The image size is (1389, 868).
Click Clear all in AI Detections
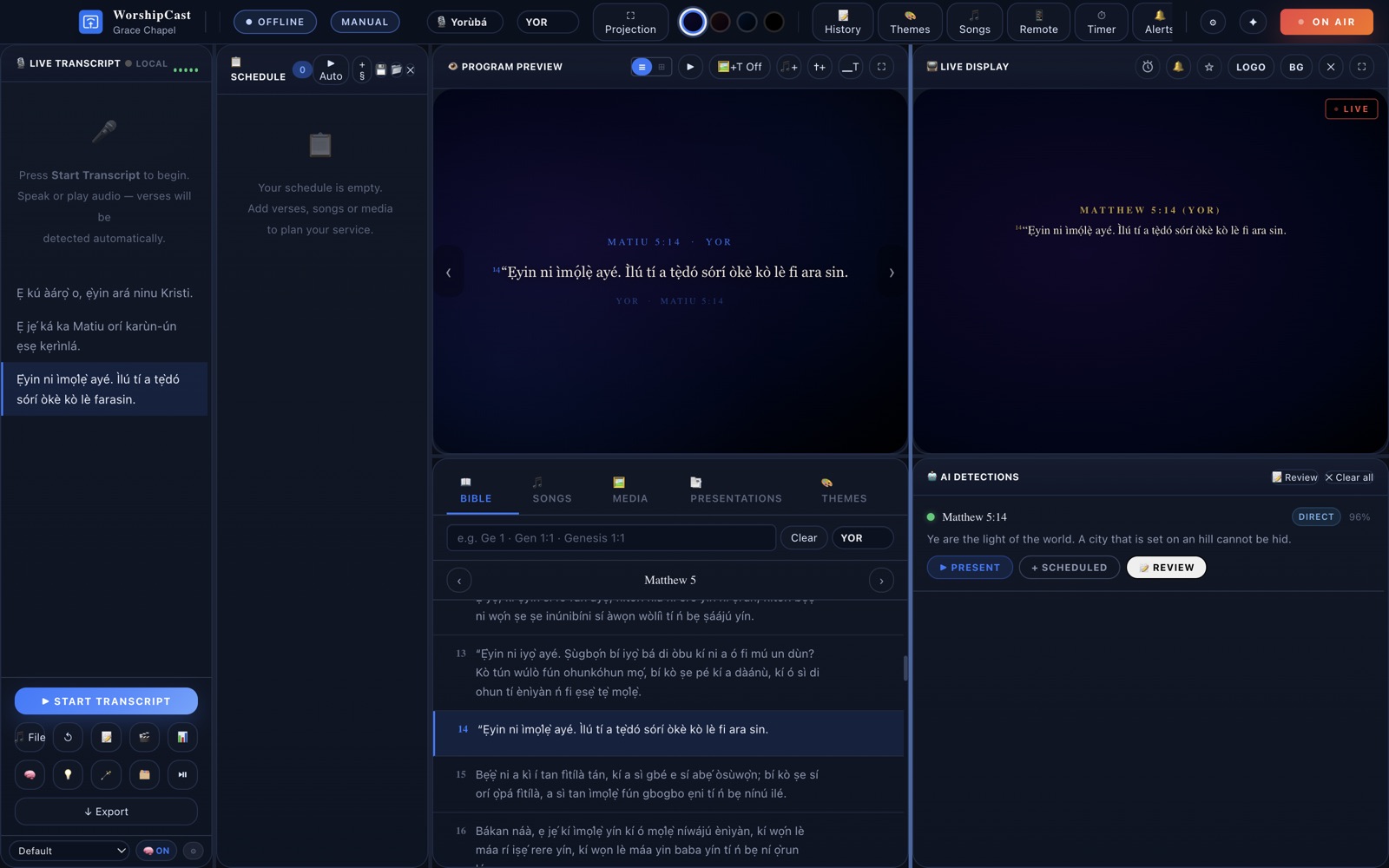click(x=1349, y=477)
